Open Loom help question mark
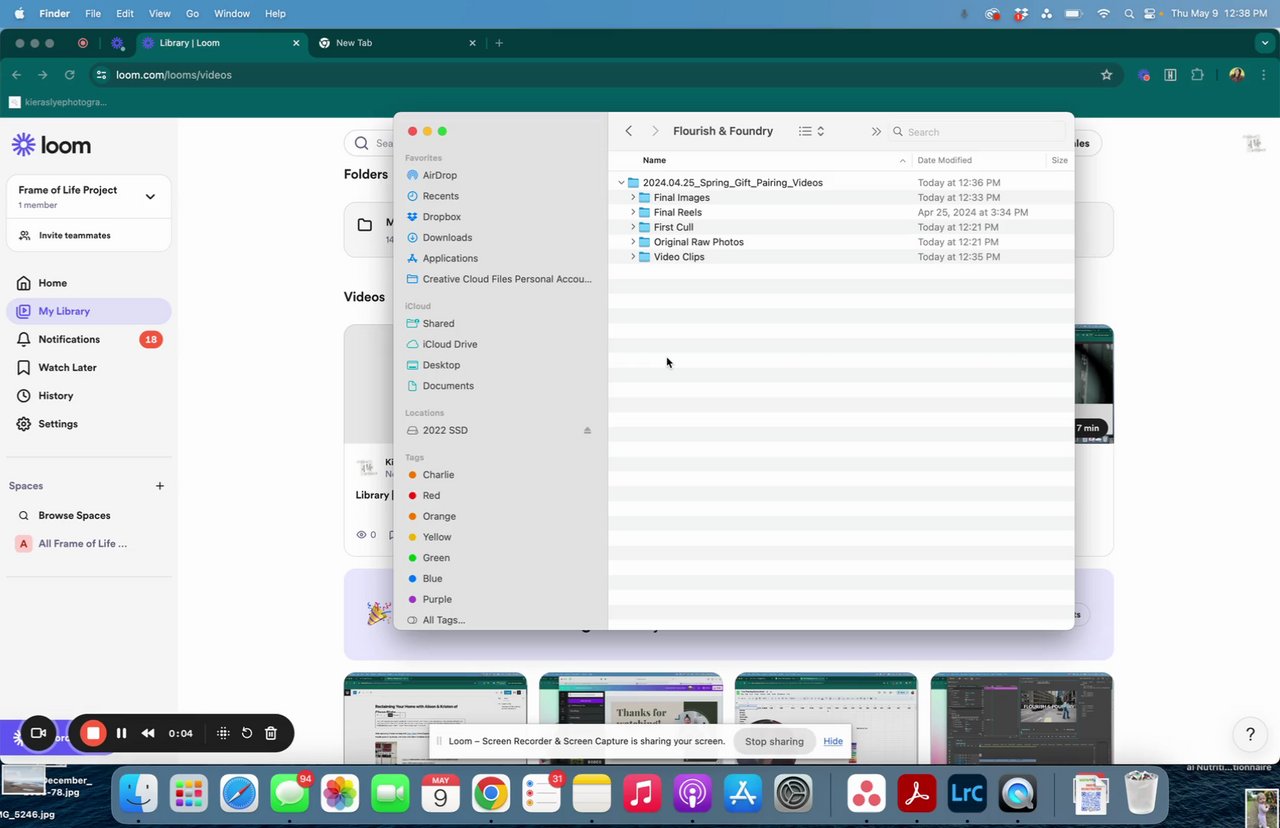 (1250, 735)
